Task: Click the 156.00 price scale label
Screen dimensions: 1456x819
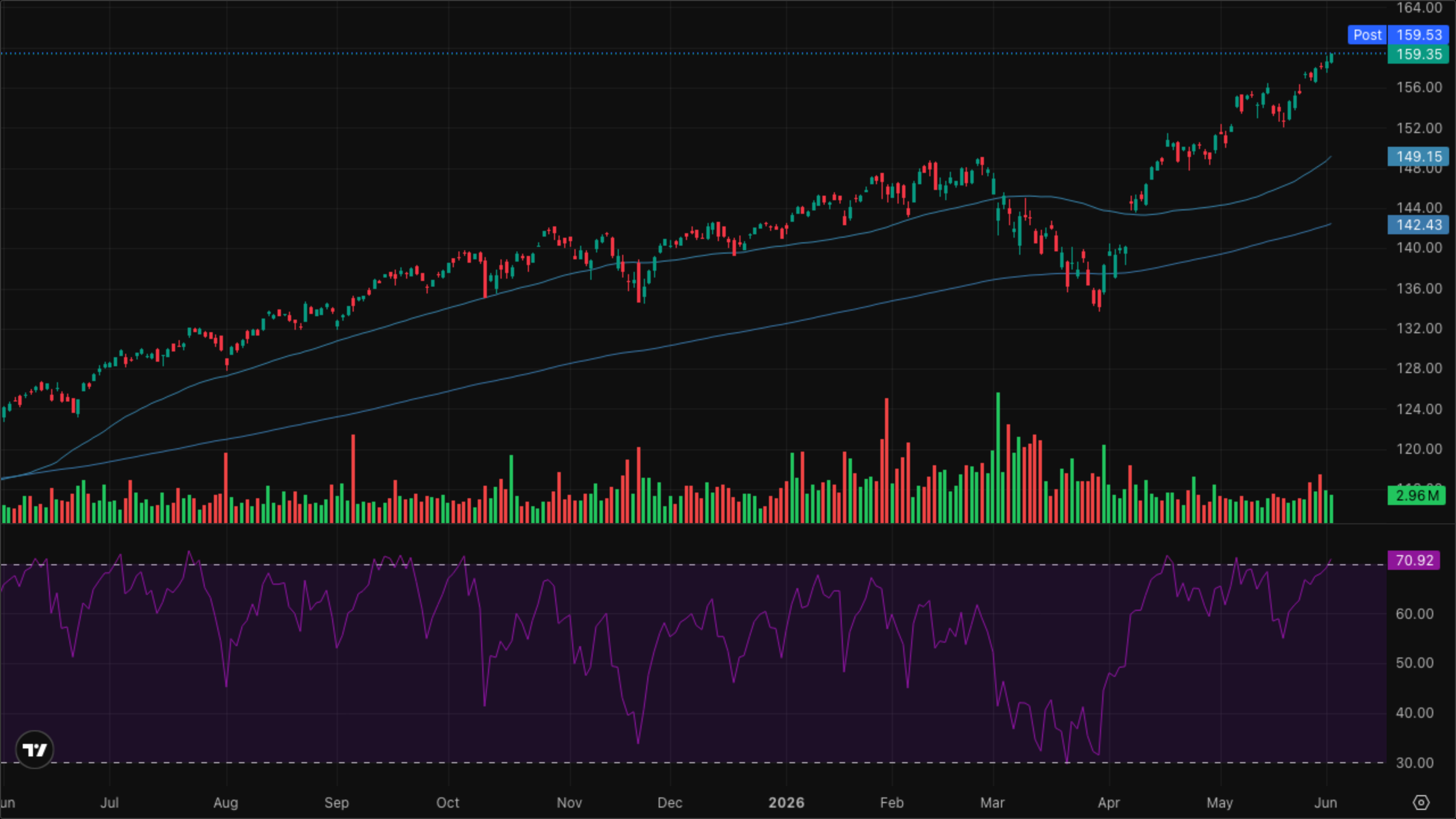Action: point(1419,88)
